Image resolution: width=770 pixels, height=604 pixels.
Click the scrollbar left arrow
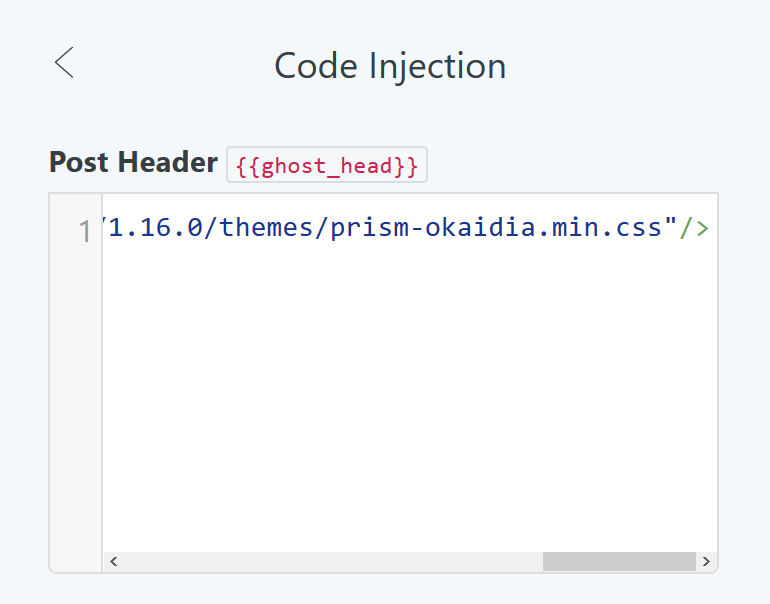[x=113, y=562]
